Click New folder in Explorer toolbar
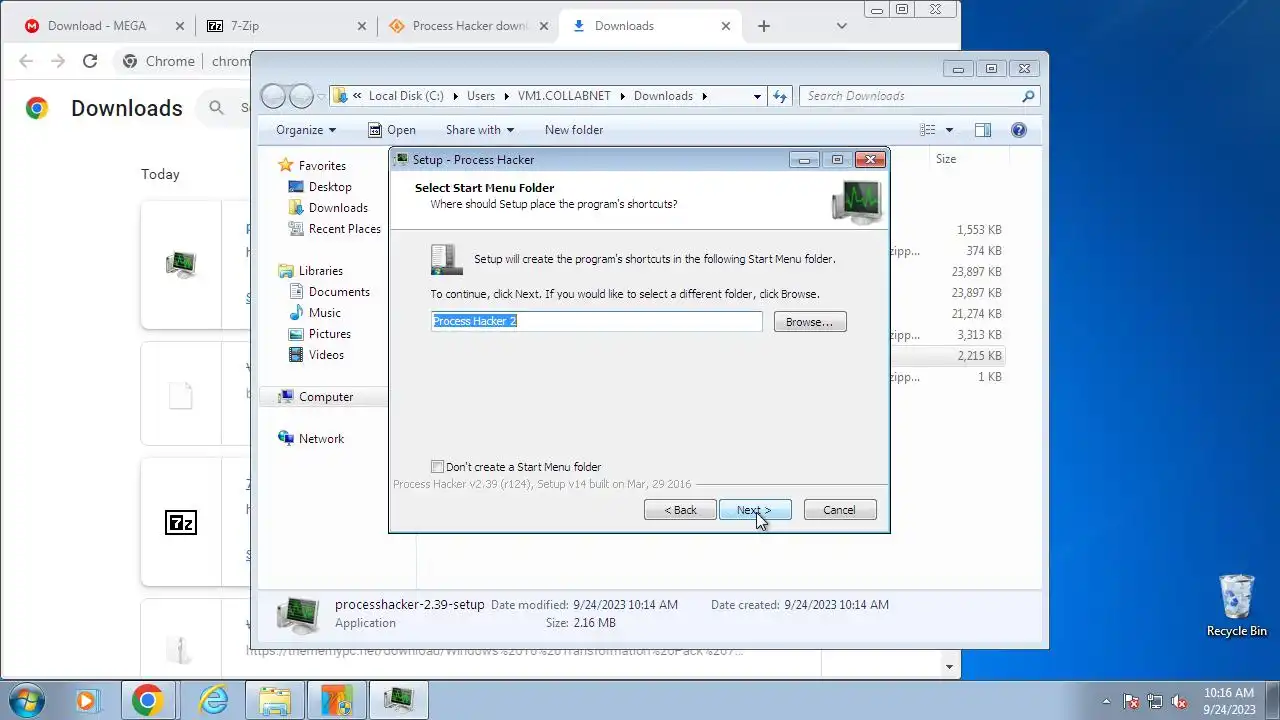The height and width of the screenshot is (720, 1280). pos(574,130)
